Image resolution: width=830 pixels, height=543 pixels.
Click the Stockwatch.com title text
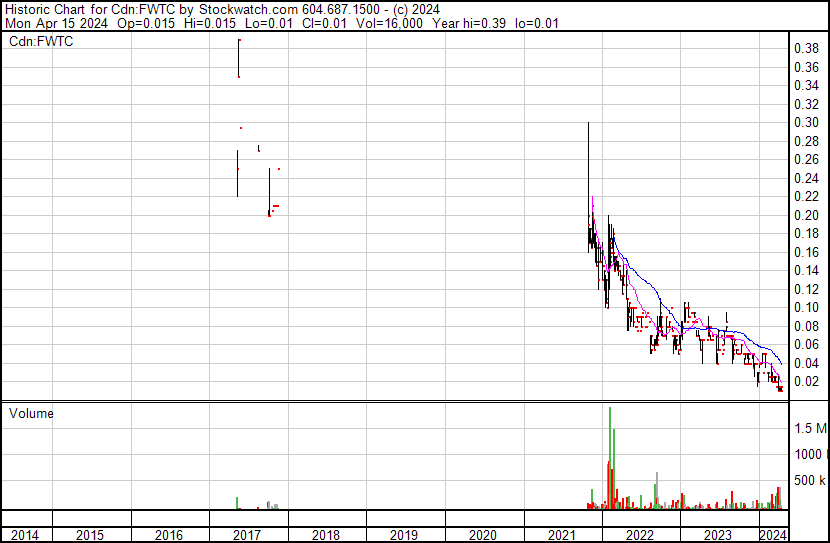point(248,10)
